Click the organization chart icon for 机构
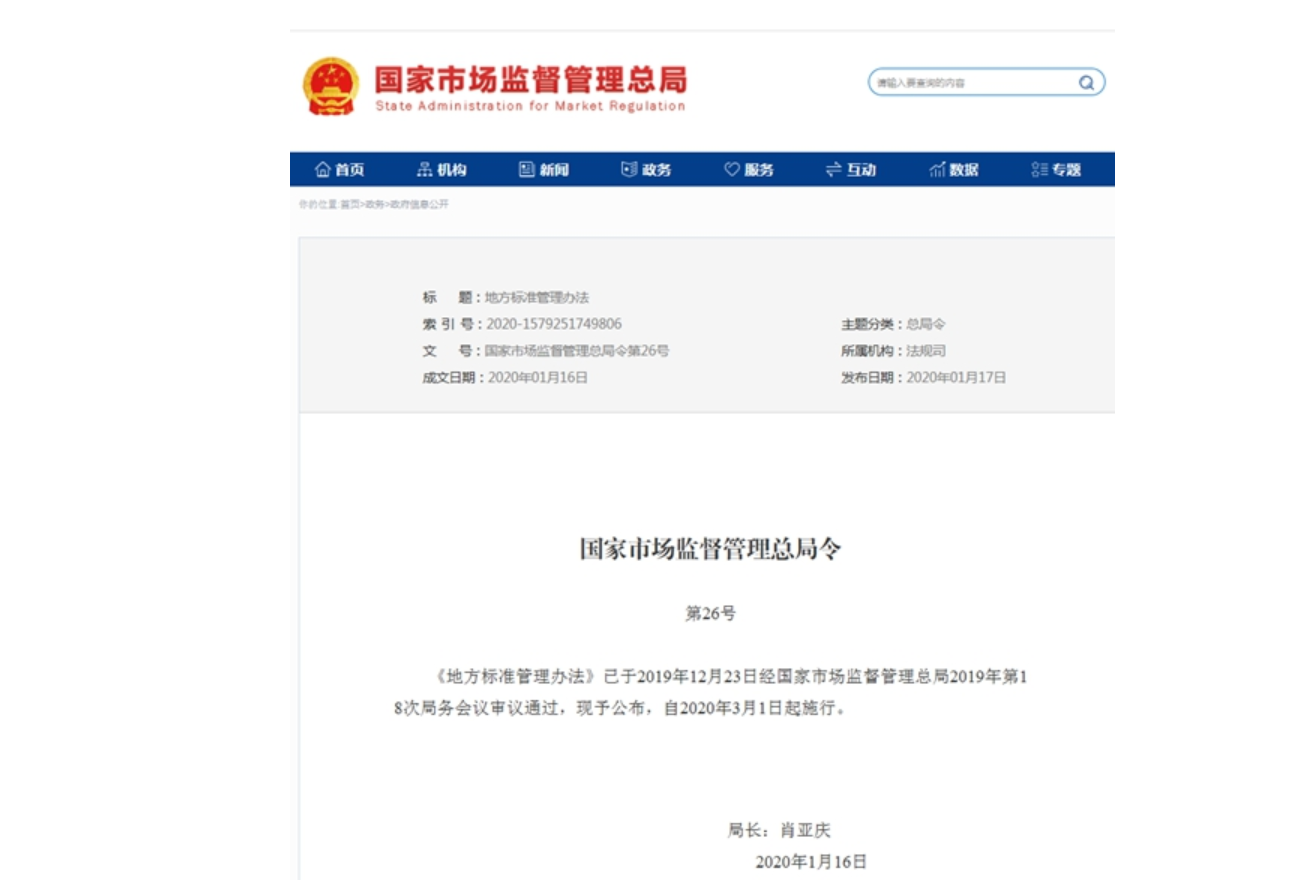The width and height of the screenshot is (1309, 889). pos(425,170)
